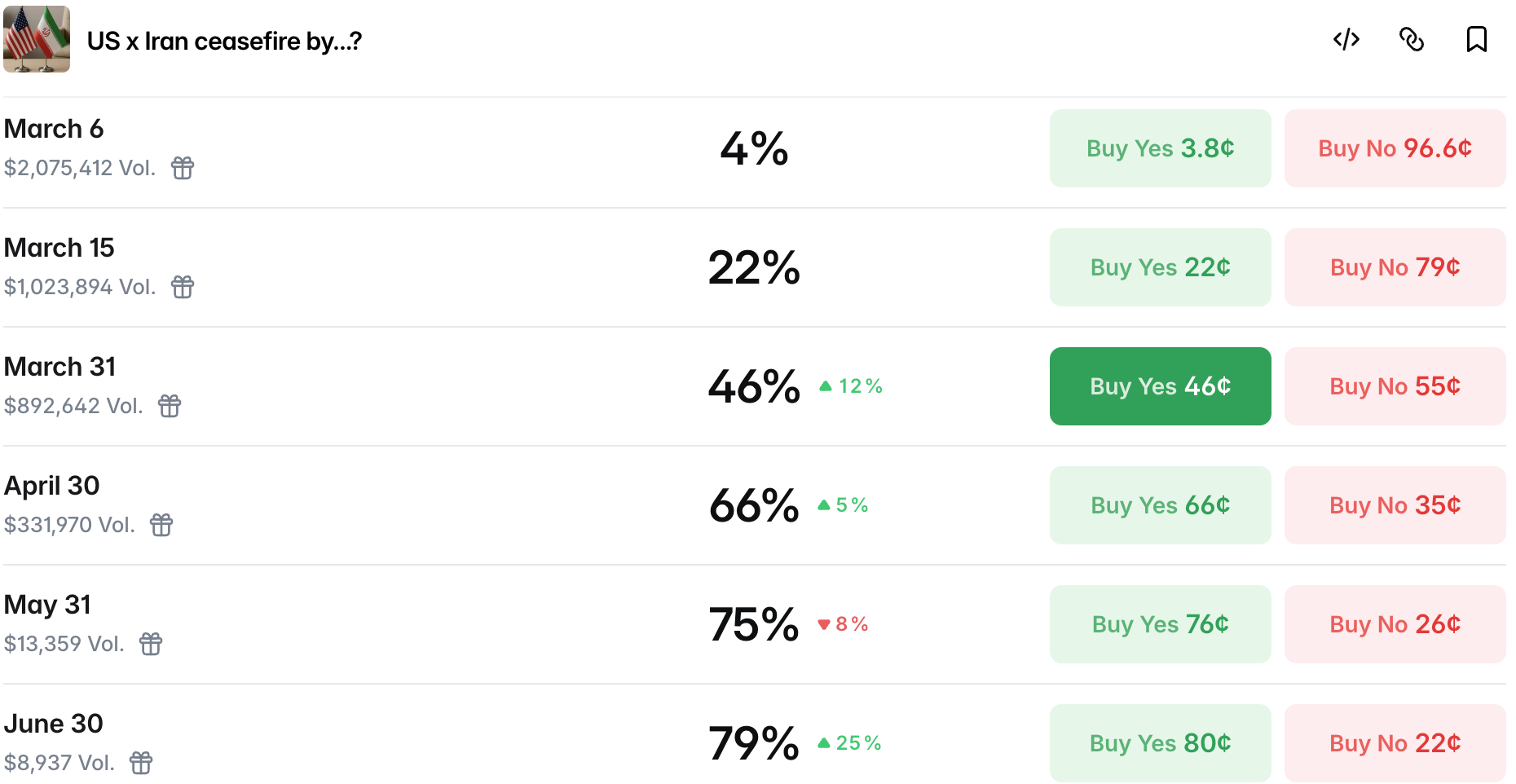Image resolution: width=1516 pixels, height=784 pixels.
Task: Select the April 30 outcome row label
Action: pos(52,486)
